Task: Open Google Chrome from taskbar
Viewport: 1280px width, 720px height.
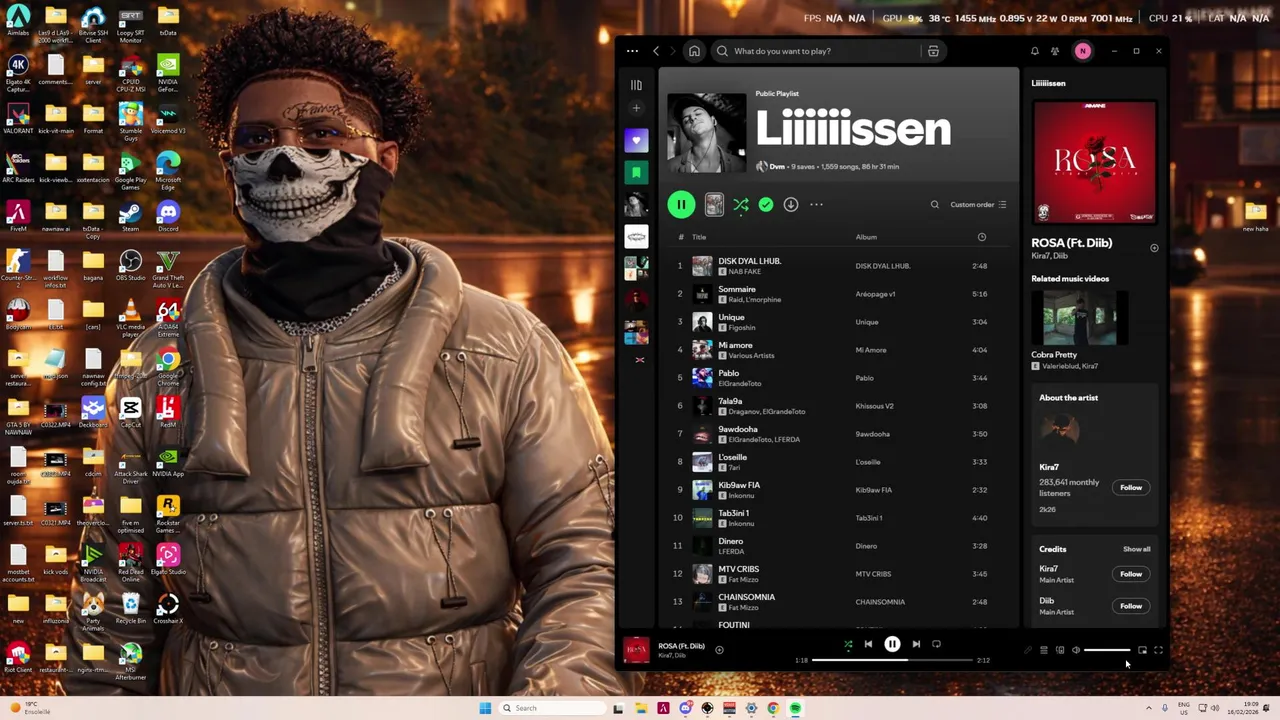Action: click(773, 708)
